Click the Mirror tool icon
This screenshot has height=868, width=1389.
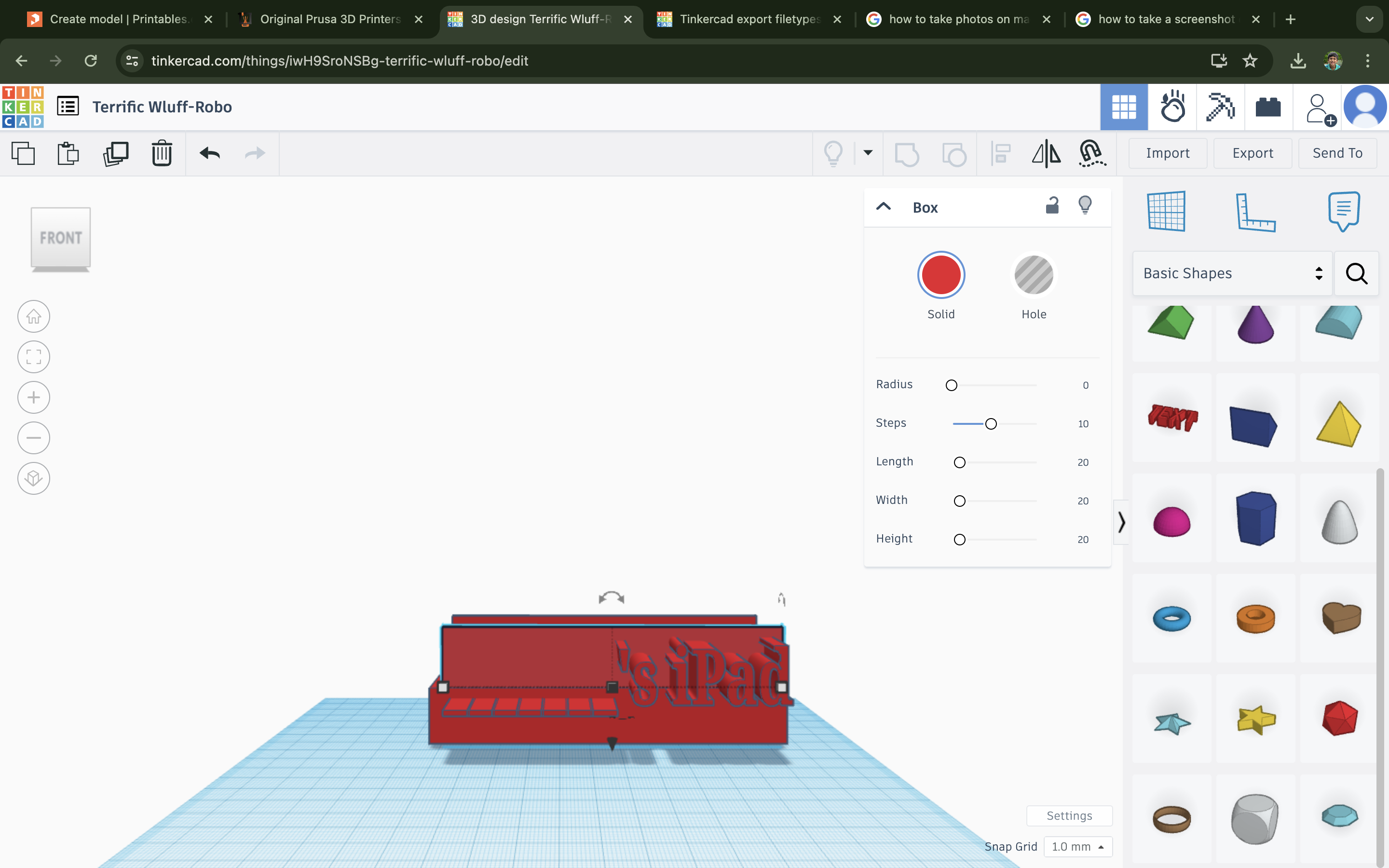point(1046,153)
